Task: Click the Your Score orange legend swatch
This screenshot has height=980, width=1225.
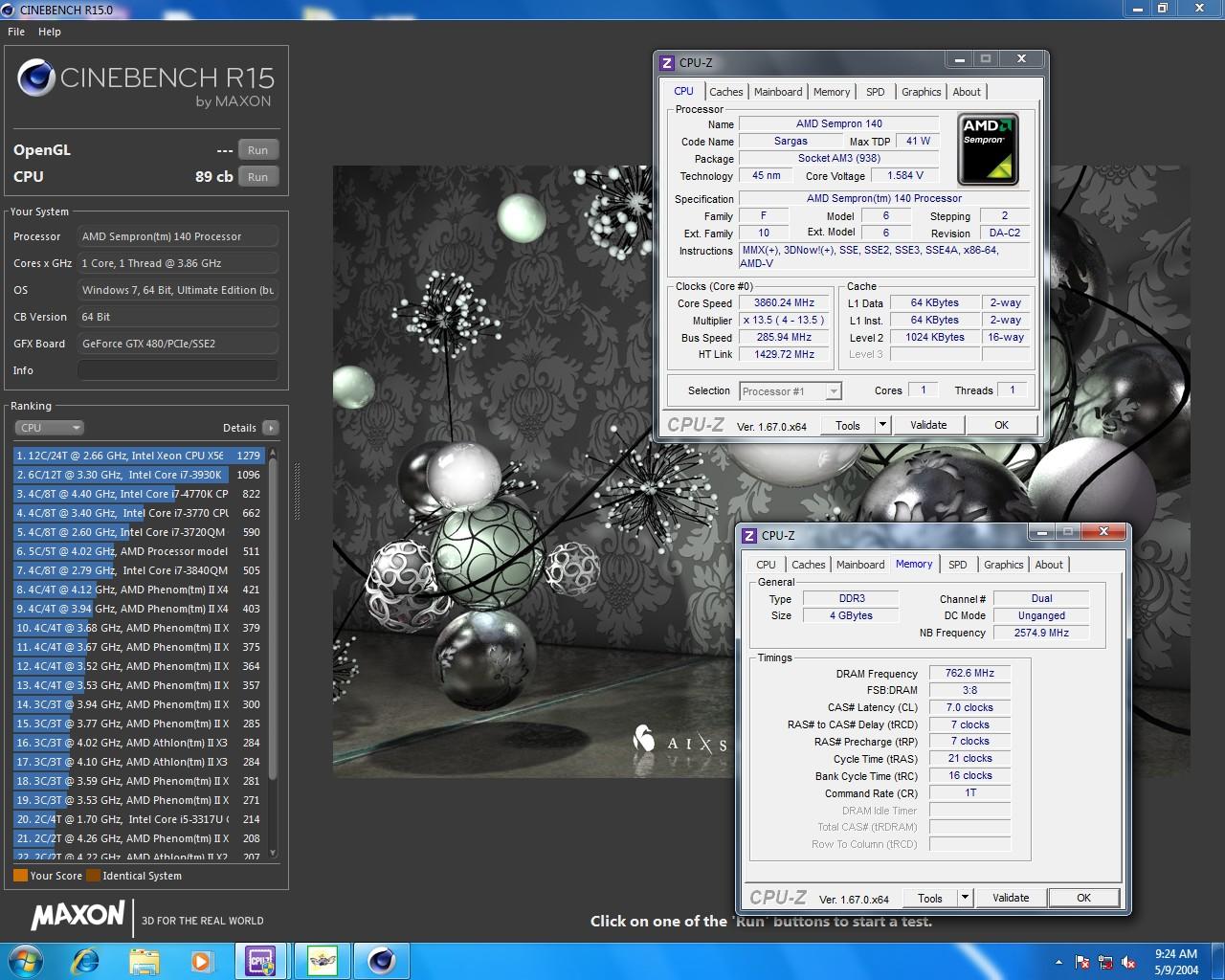Action: pyautogui.click(x=20, y=876)
